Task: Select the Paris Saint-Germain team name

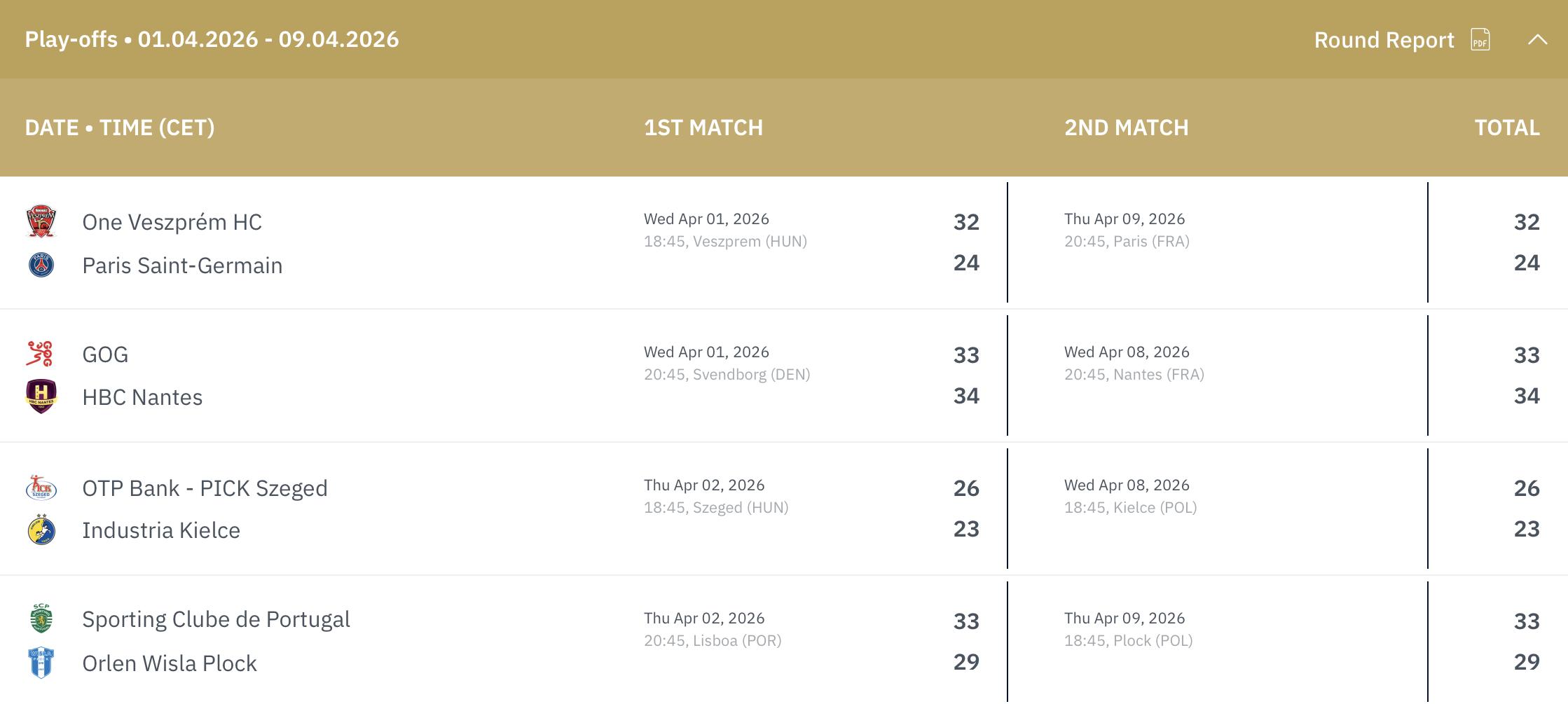Action: (182, 265)
